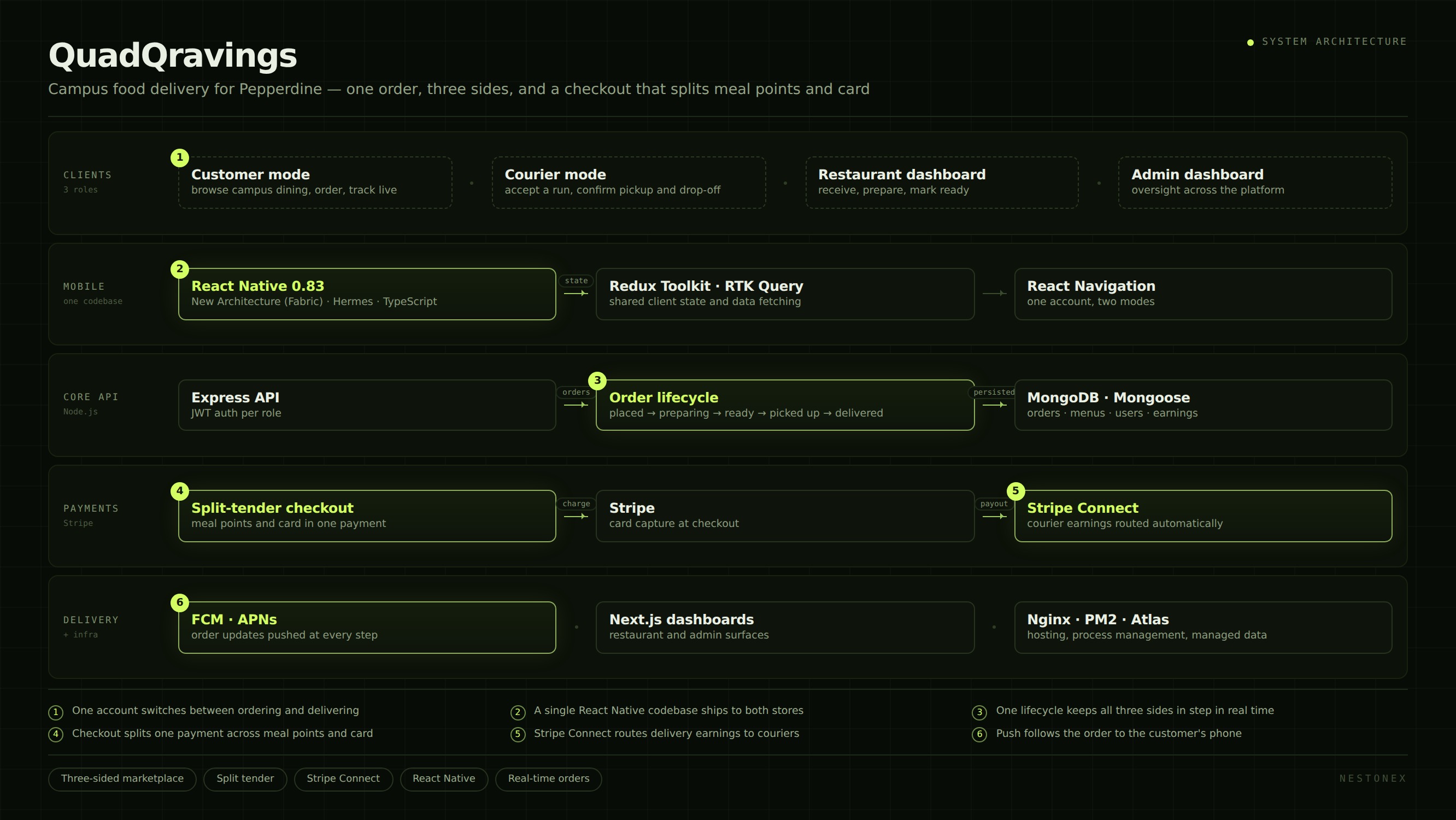Screen dimensions: 1456x820
Task: Click 'One lifecycle keeps all three sides' note
Action: 1135,710
